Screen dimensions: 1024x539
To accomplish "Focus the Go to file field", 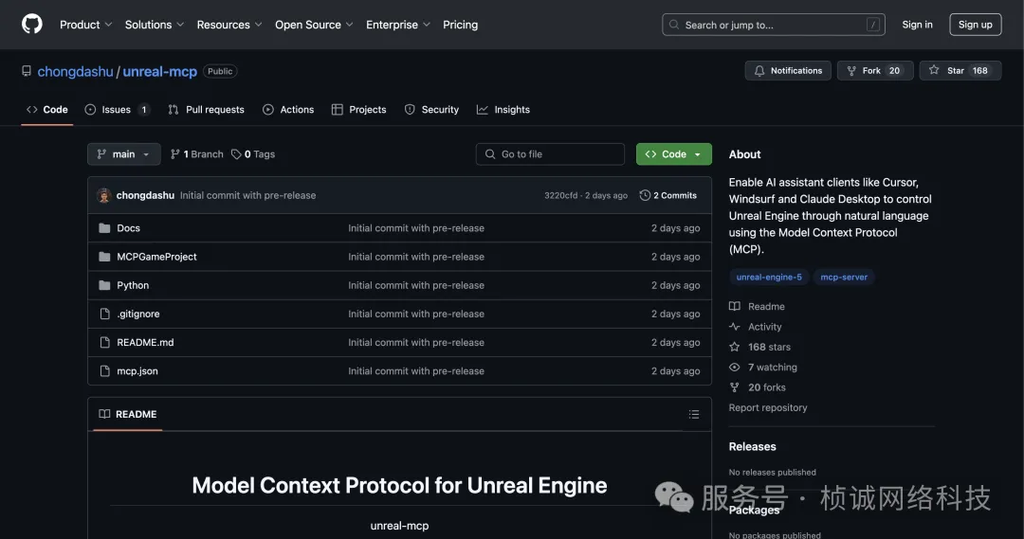I will pos(550,154).
